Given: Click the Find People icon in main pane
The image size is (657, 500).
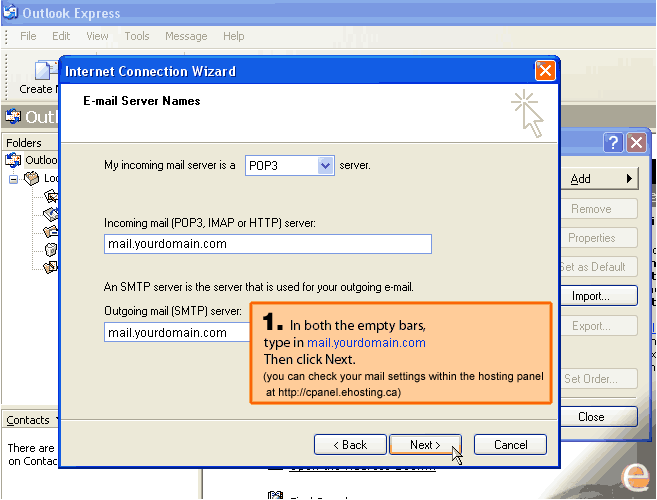Looking at the screenshot, I should [x=275, y=495].
